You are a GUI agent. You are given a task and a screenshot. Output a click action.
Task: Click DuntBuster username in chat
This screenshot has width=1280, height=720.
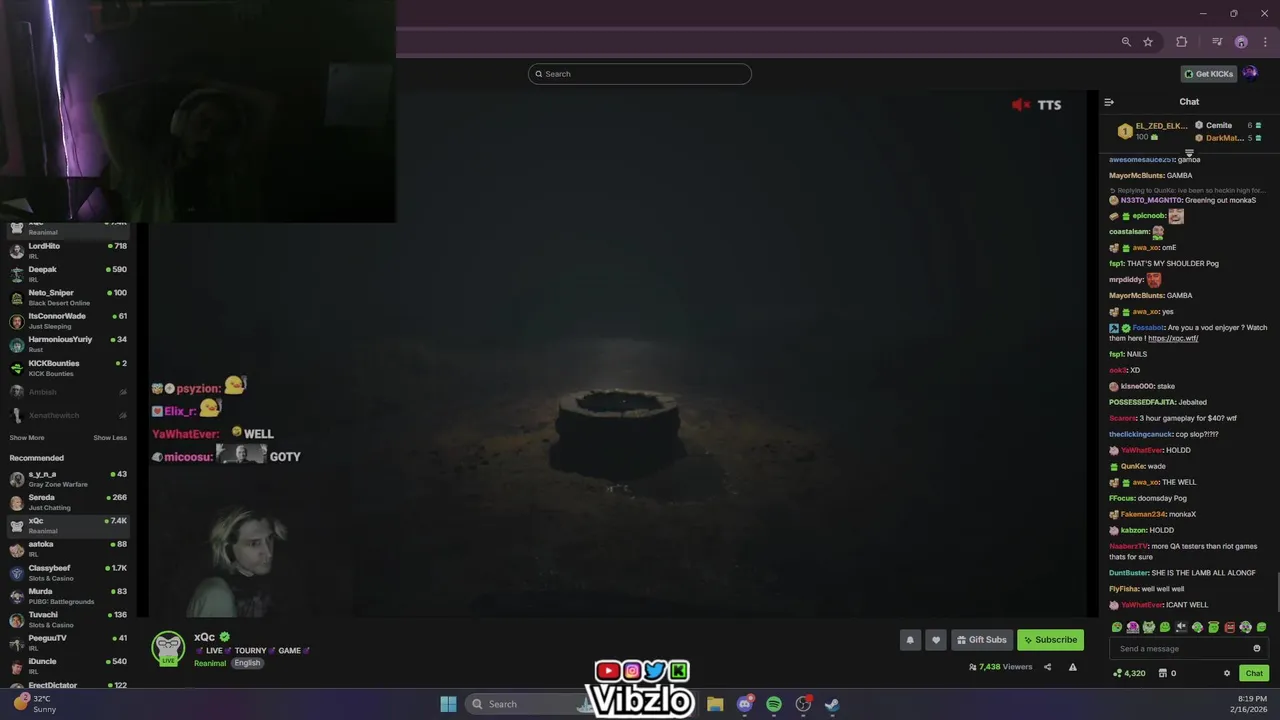1129,573
